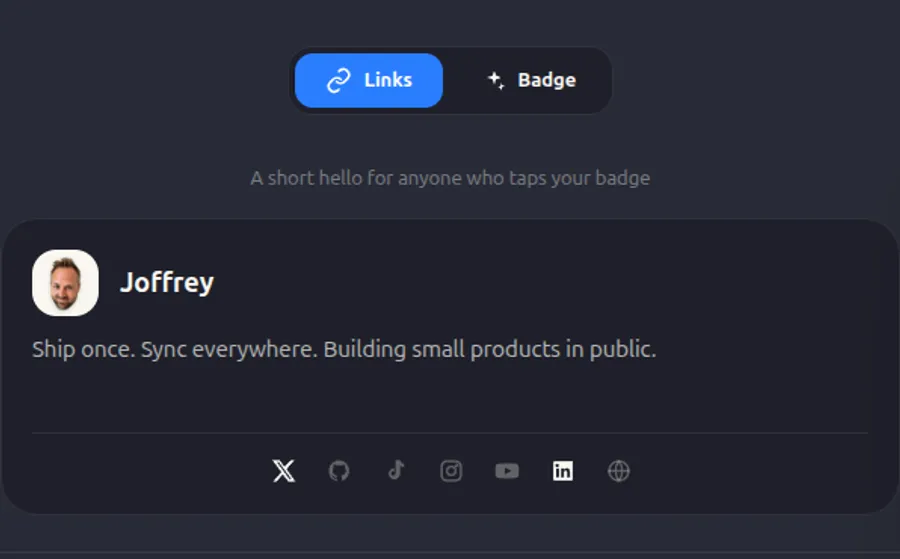Open the X (Twitter) social icon
Screen dimensions: 900x559
click(284, 471)
